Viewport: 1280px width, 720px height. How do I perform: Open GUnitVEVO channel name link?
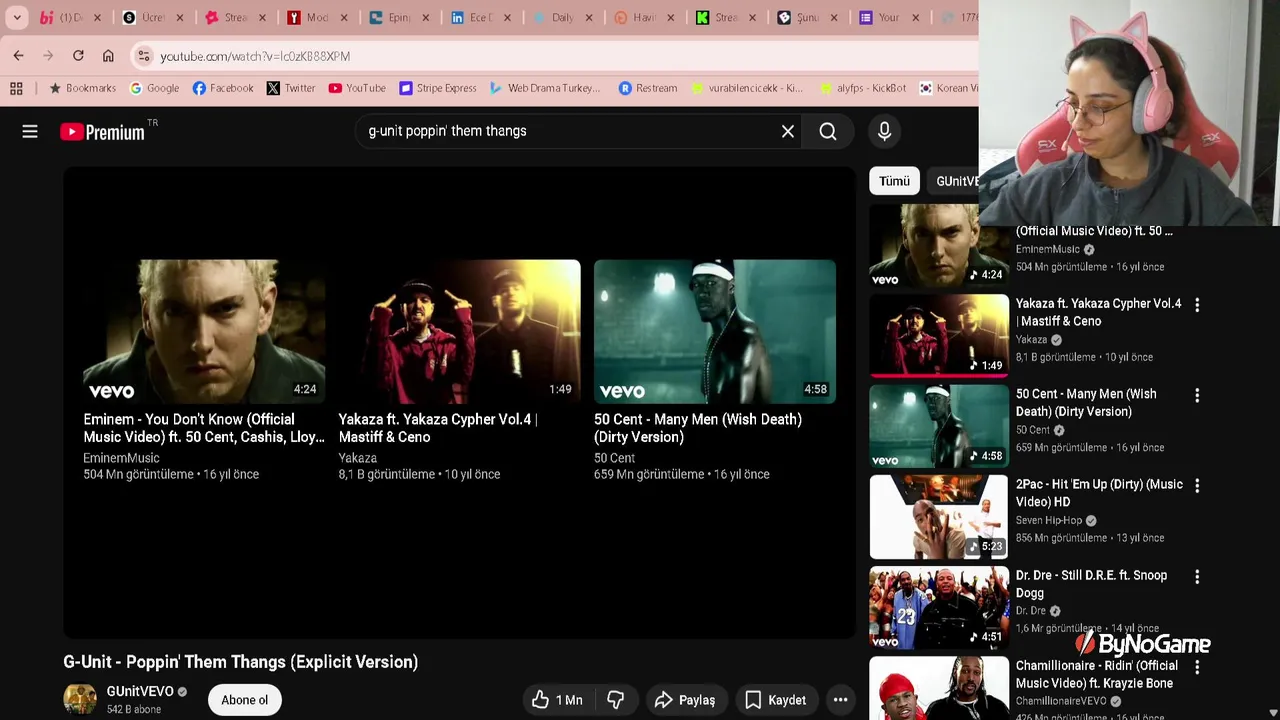point(140,691)
